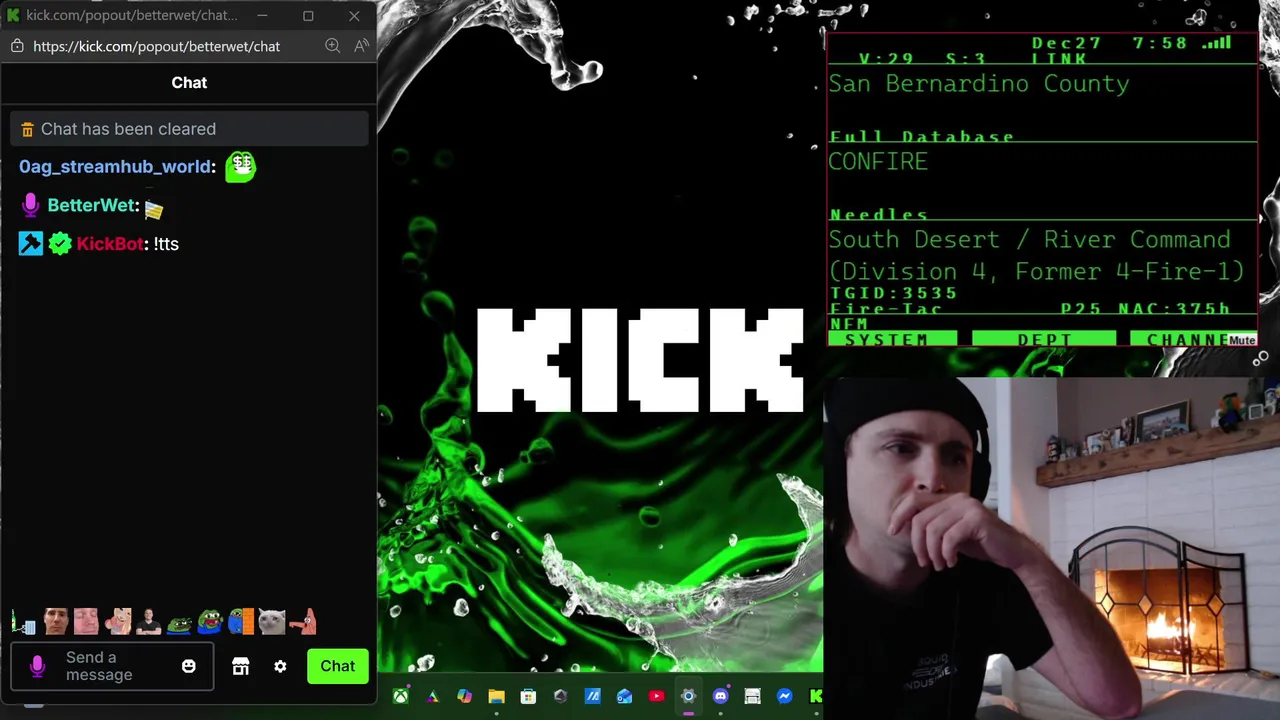Insert the anime girl quick emote
The image size is (1280, 720).
118,622
